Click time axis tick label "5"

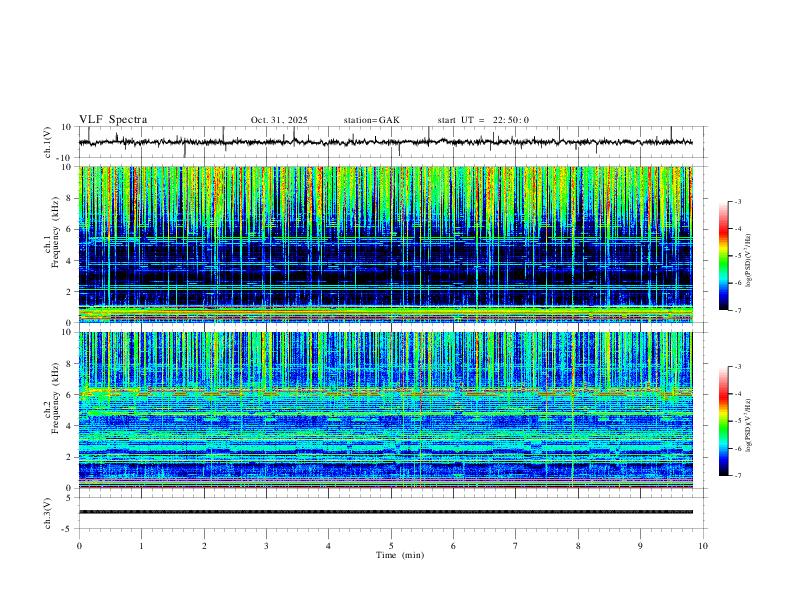pos(391,546)
